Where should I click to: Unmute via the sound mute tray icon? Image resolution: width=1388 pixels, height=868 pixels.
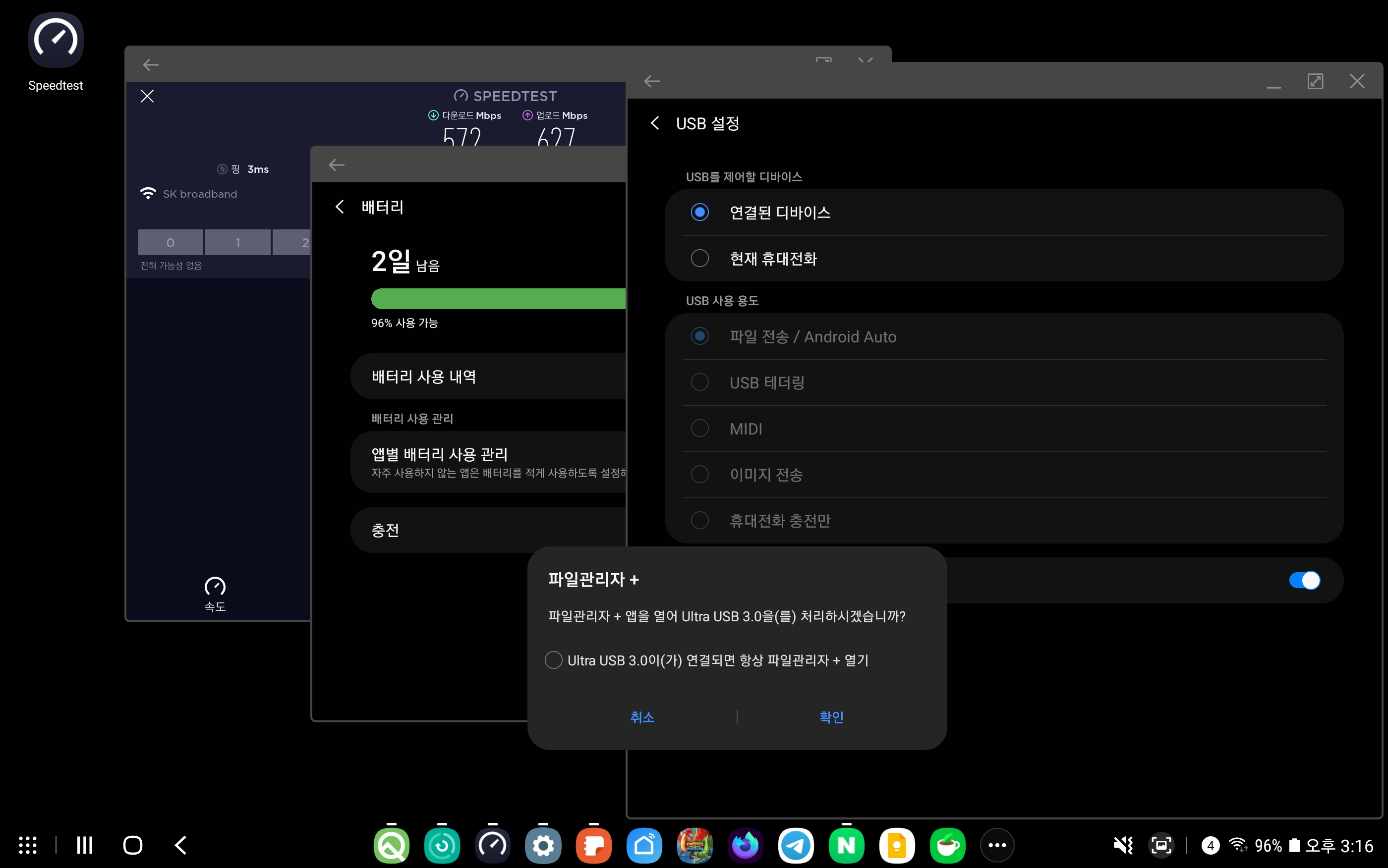(1123, 845)
